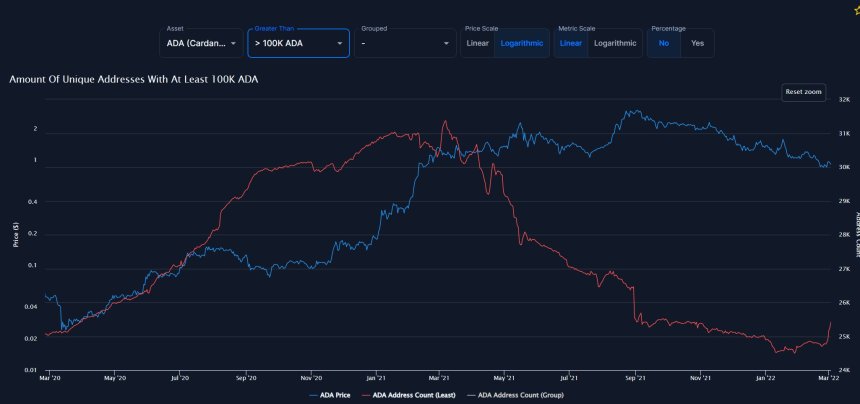Choose No for Percentage
Screen dimensions: 860x404
(662, 43)
